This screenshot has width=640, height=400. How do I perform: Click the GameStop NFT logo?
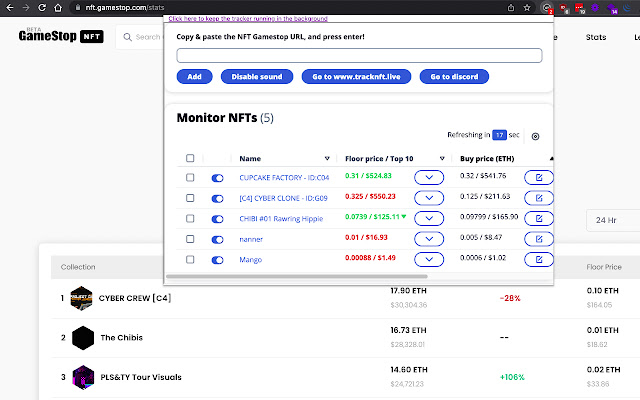tap(60, 37)
